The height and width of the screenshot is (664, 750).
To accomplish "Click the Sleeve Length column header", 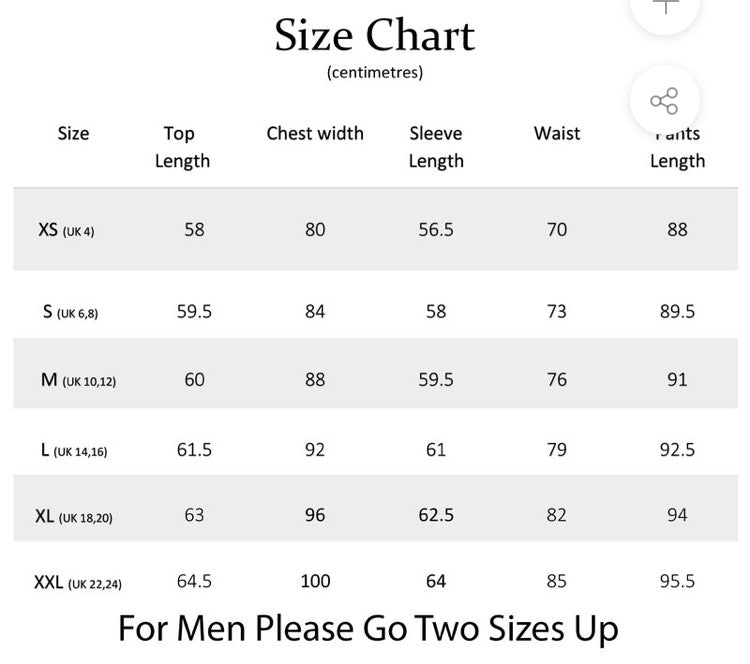I will (x=436, y=147).
